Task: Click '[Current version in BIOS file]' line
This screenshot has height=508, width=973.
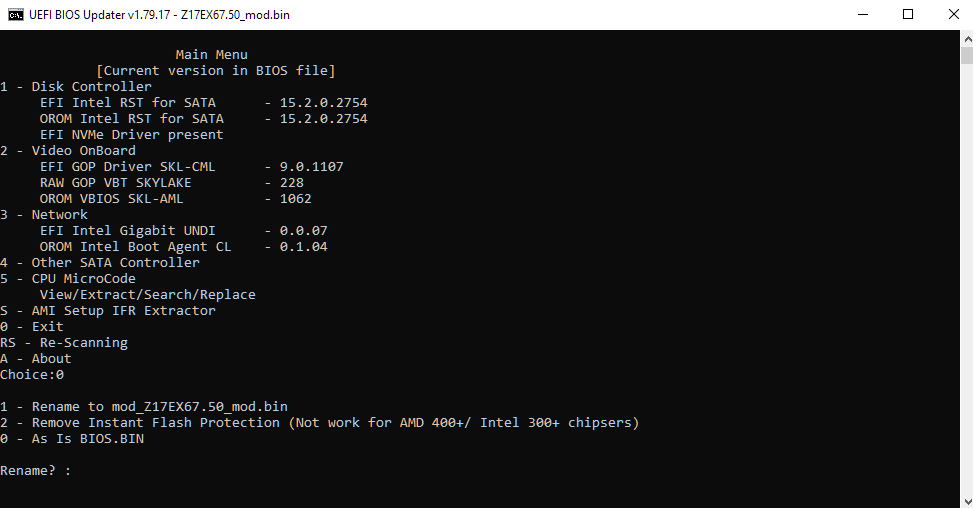Action: tap(215, 71)
